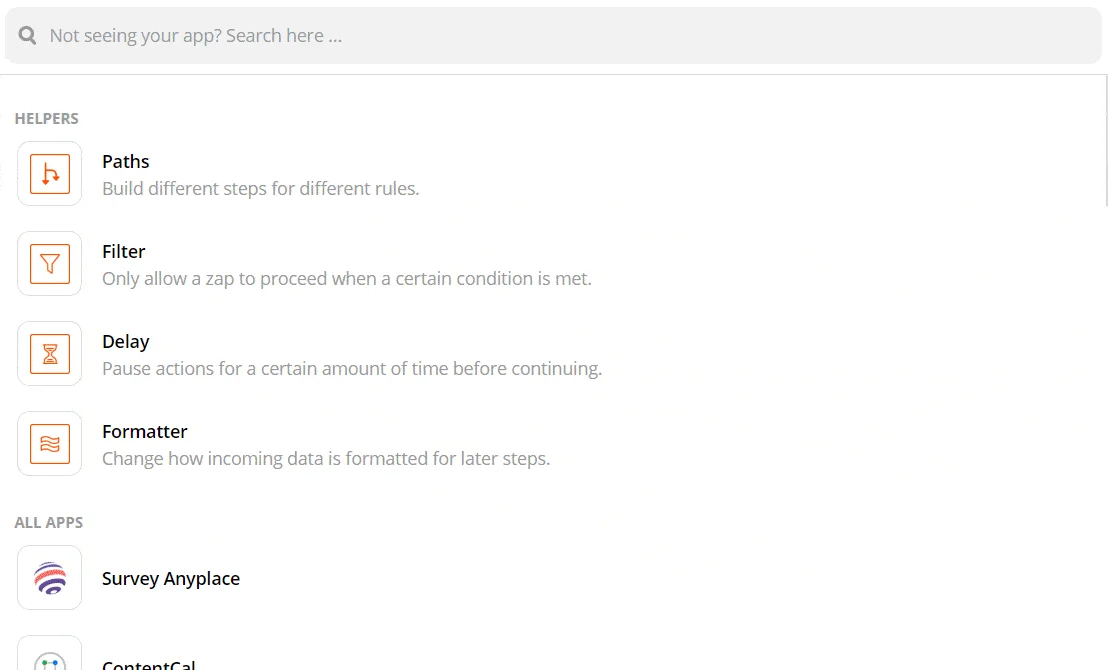Focus the app search input field
Image resolution: width=1108 pixels, height=670 pixels.
pyautogui.click(x=553, y=35)
